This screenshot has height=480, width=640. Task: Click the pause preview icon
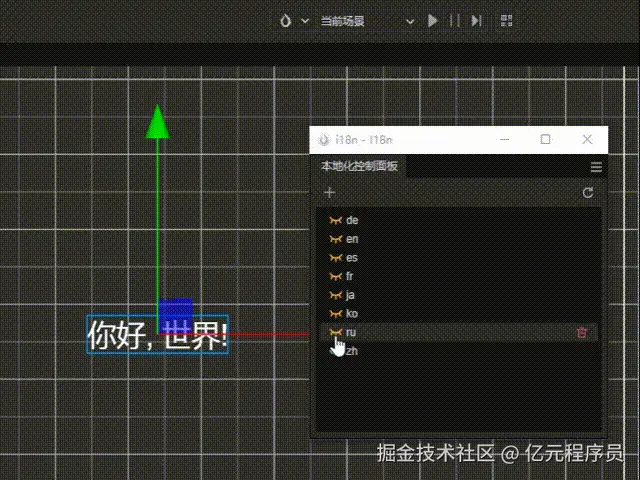[x=455, y=20]
